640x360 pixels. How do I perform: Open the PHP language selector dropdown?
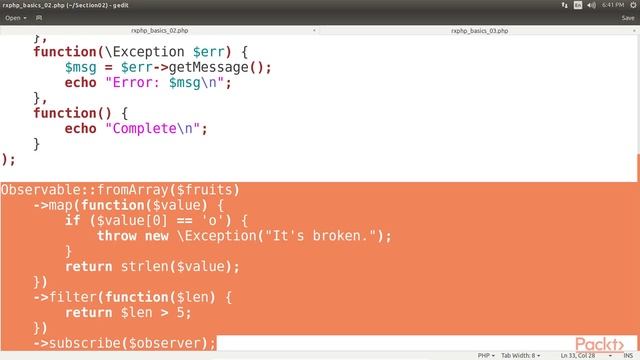point(486,356)
